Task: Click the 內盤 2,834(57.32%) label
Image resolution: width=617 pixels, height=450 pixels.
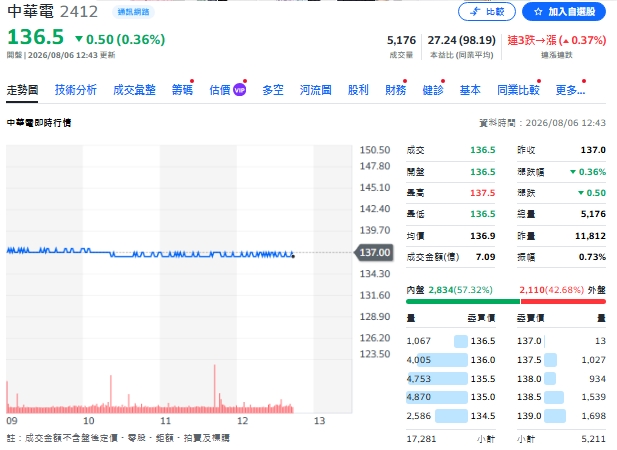Action: coord(449,290)
